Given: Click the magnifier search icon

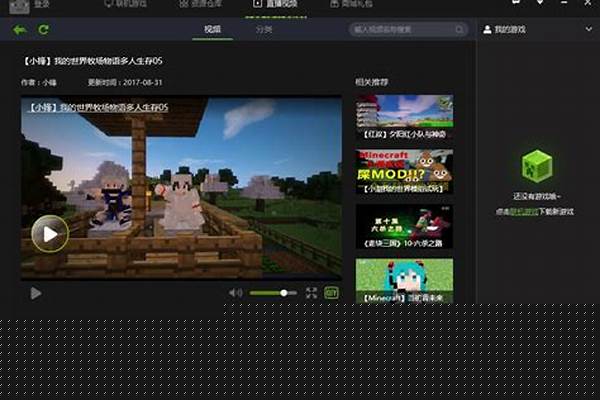Looking at the screenshot, I should 460,29.
